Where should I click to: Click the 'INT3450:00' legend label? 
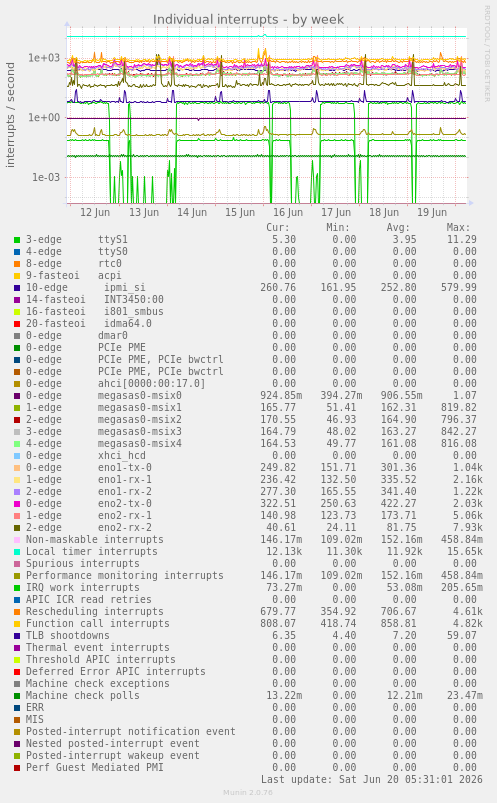coord(134,300)
